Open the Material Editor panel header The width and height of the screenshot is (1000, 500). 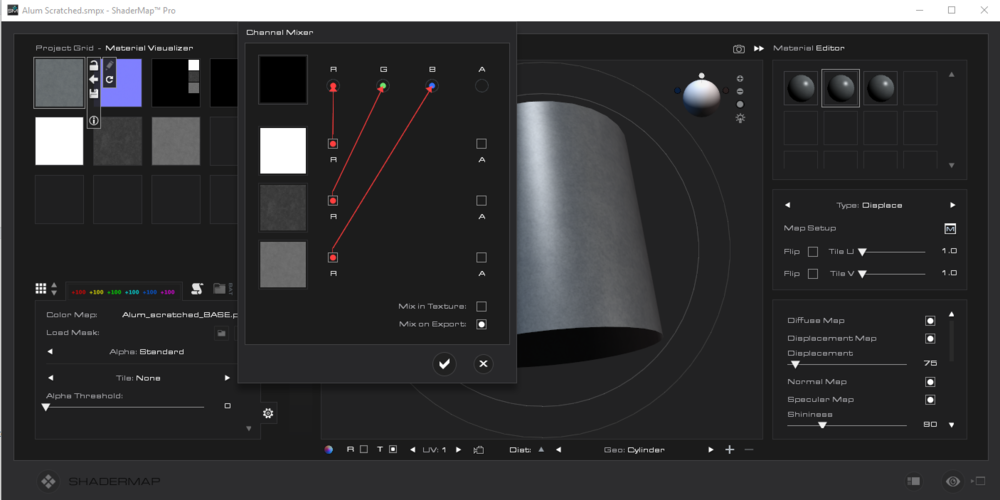tap(809, 48)
